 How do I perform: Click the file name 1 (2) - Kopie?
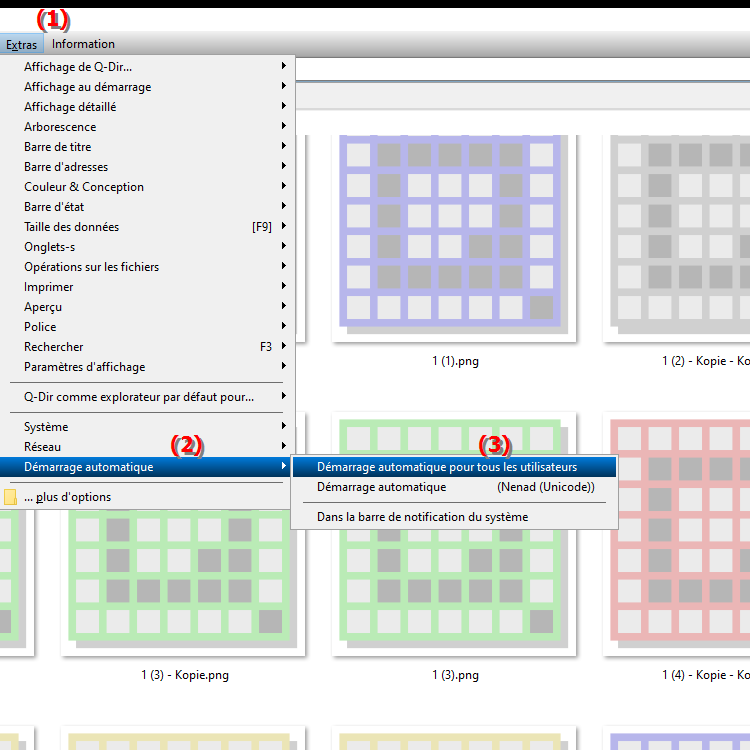click(706, 361)
